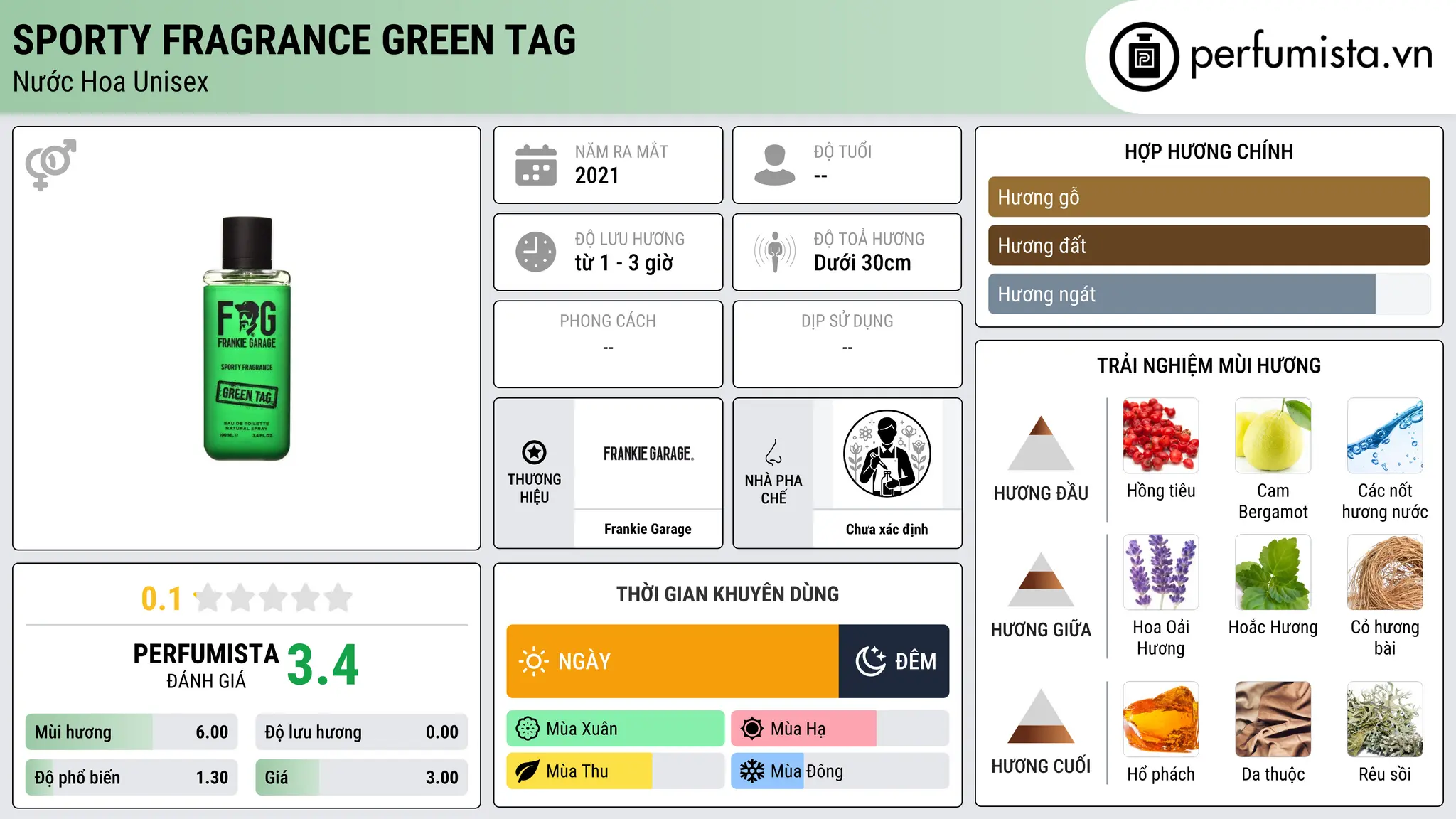Click the Độ phổ biến score bar
Viewport: 1456px width, 819px height.
point(132,778)
